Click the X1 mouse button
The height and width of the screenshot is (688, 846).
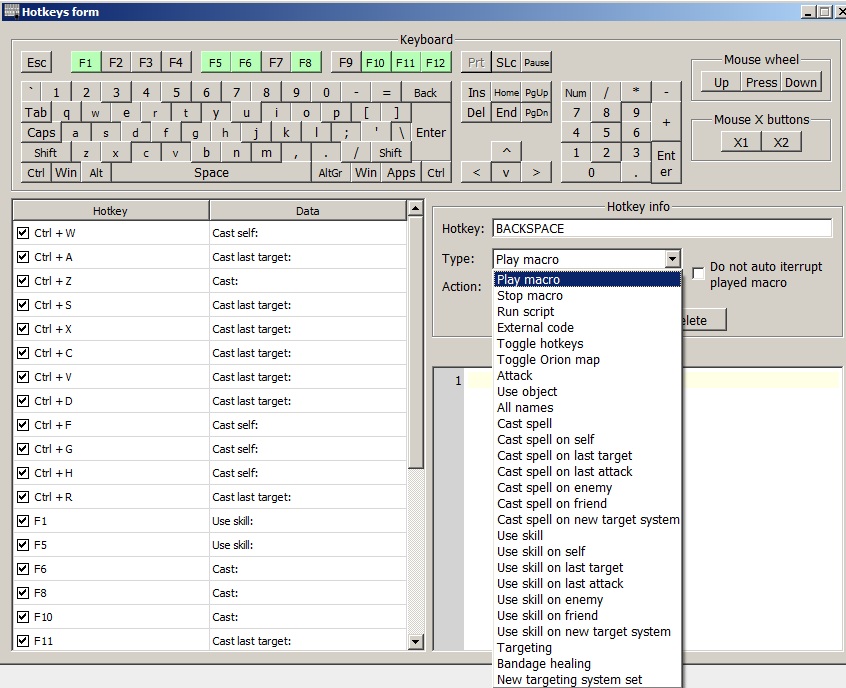point(741,142)
